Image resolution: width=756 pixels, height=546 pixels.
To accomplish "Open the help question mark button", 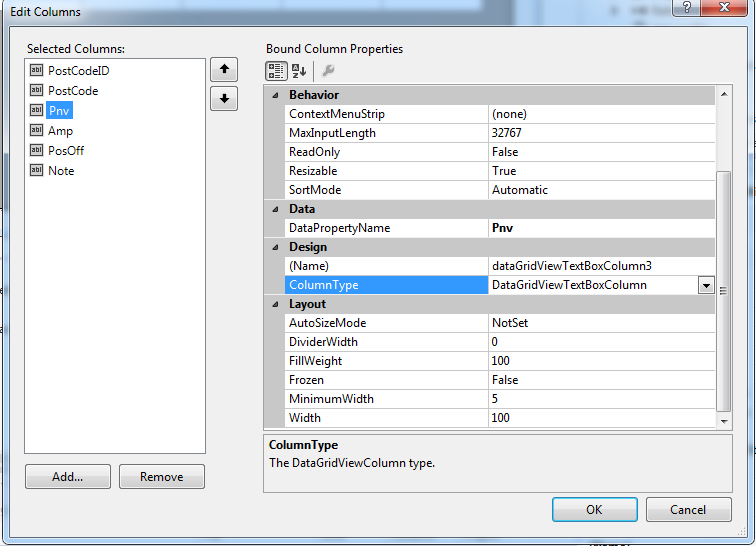I will tap(687, 7).
